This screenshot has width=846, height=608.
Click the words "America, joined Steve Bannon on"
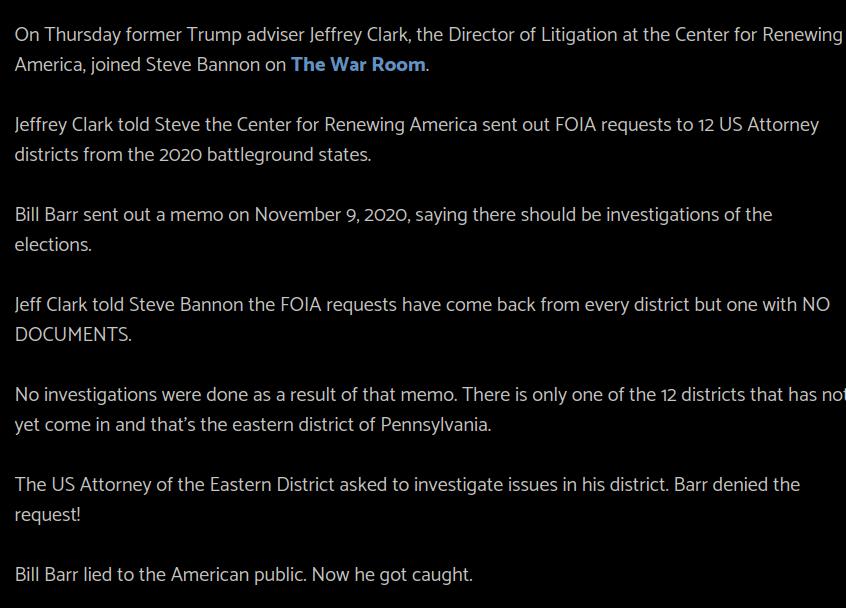tap(150, 65)
